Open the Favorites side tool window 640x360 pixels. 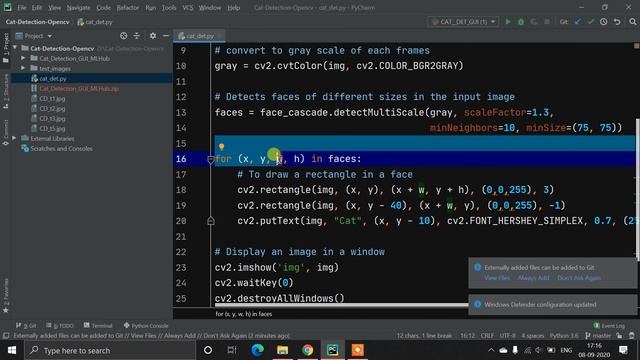point(6,295)
